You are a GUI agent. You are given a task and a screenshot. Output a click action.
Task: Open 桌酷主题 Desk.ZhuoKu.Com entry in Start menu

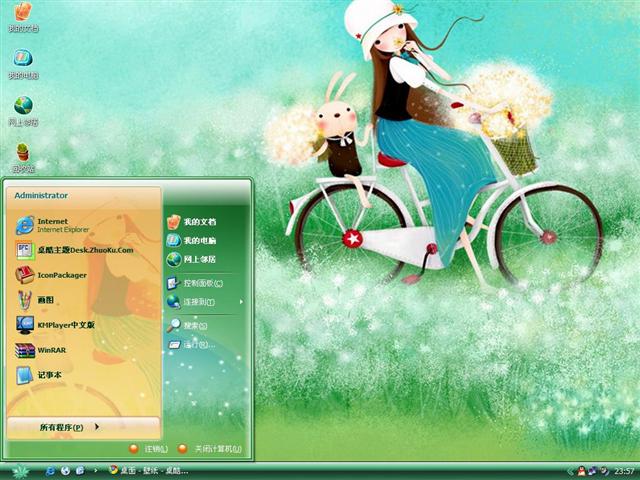74,250
